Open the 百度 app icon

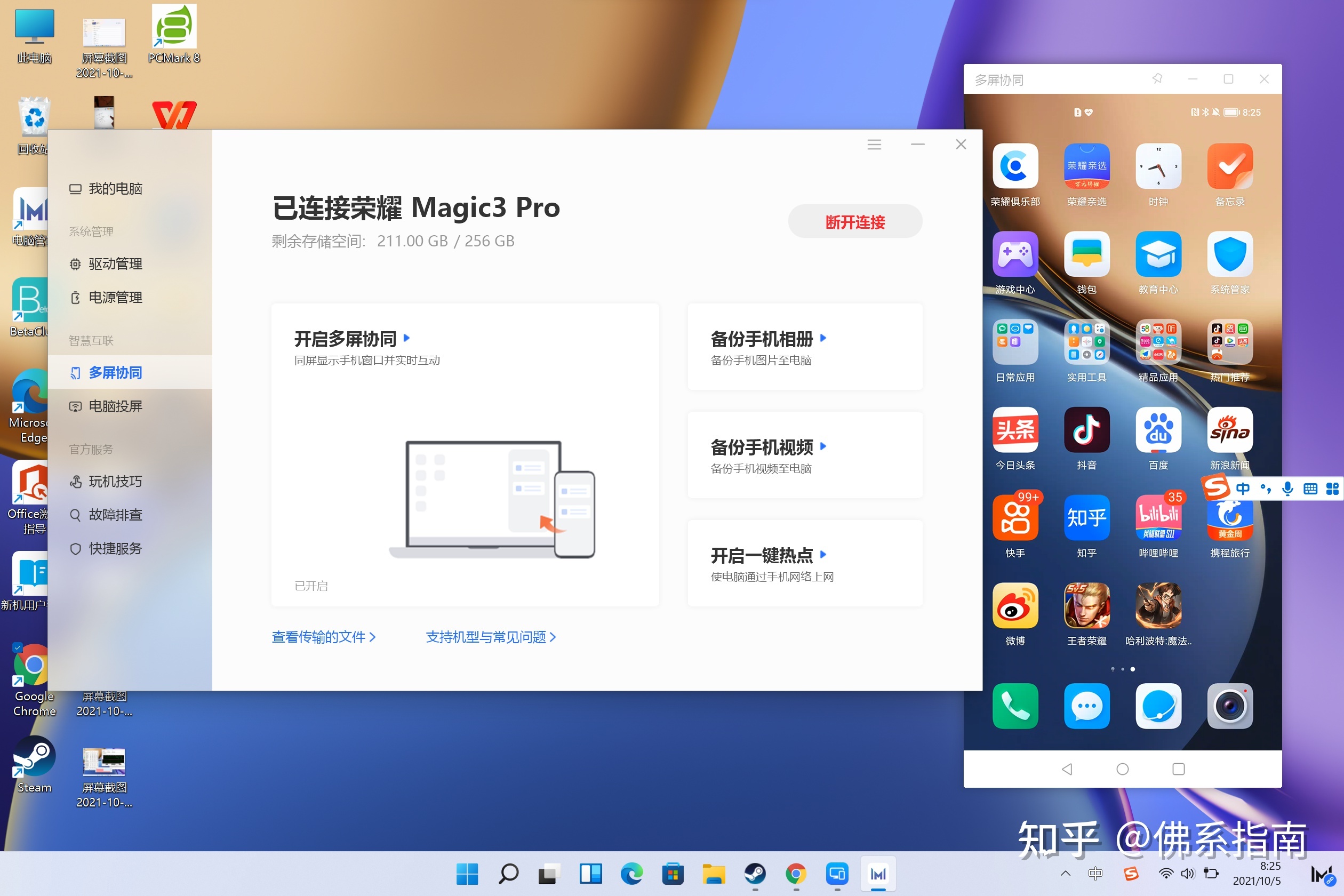coord(1158,430)
